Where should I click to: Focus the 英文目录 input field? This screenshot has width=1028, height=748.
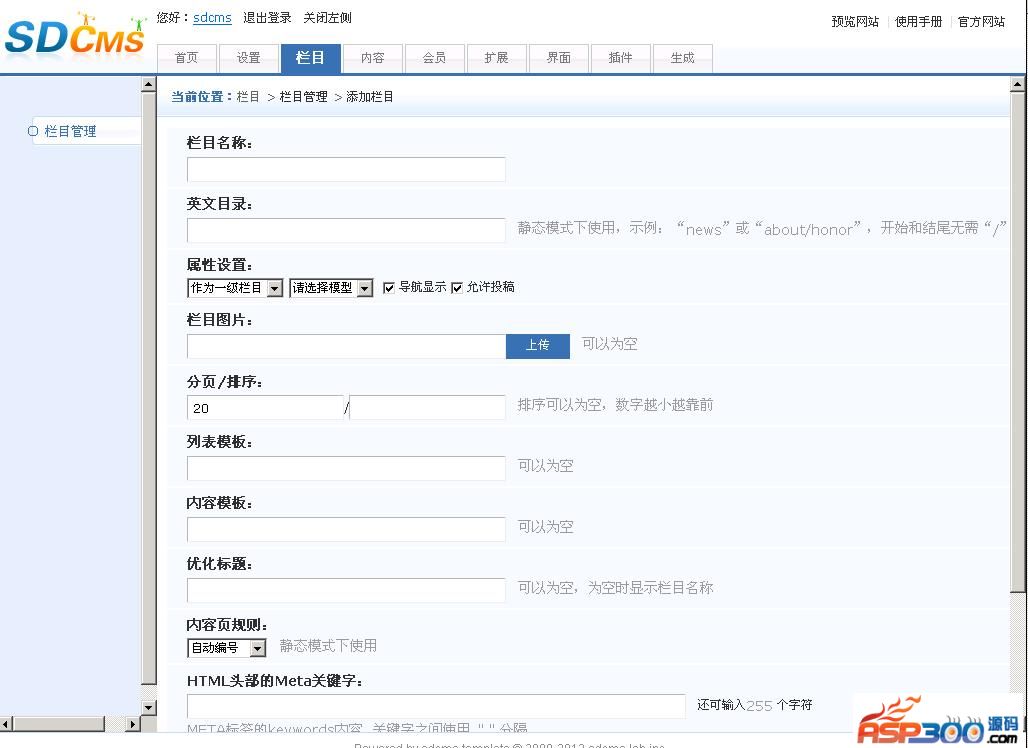(x=346, y=231)
